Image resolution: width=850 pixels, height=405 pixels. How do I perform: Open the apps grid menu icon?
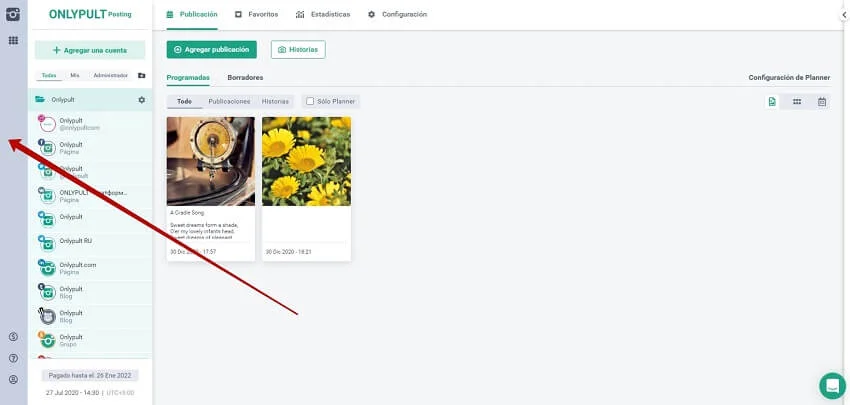[13, 40]
